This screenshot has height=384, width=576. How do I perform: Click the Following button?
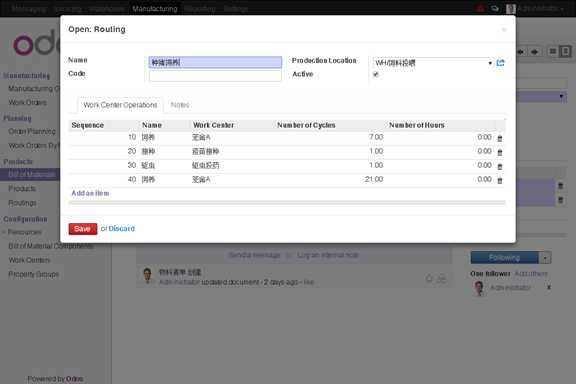pos(505,258)
